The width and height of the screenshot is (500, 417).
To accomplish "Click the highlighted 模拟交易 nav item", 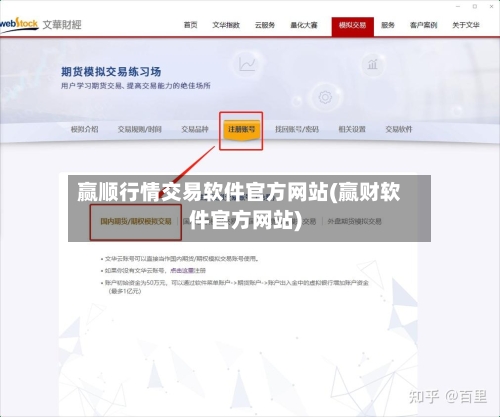I will click(353, 26).
